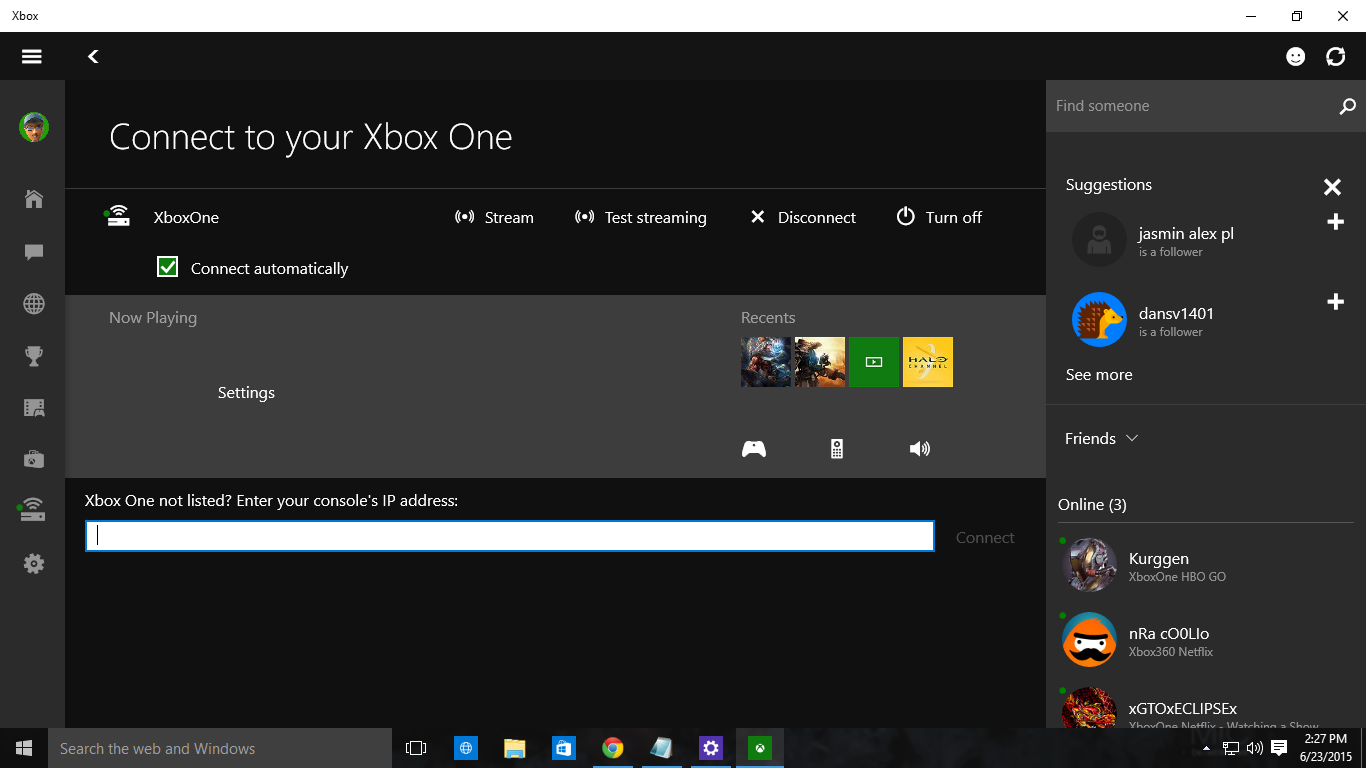1366x768 pixels.
Task: Click the search magnifier next to Find someone
Action: (1347, 106)
